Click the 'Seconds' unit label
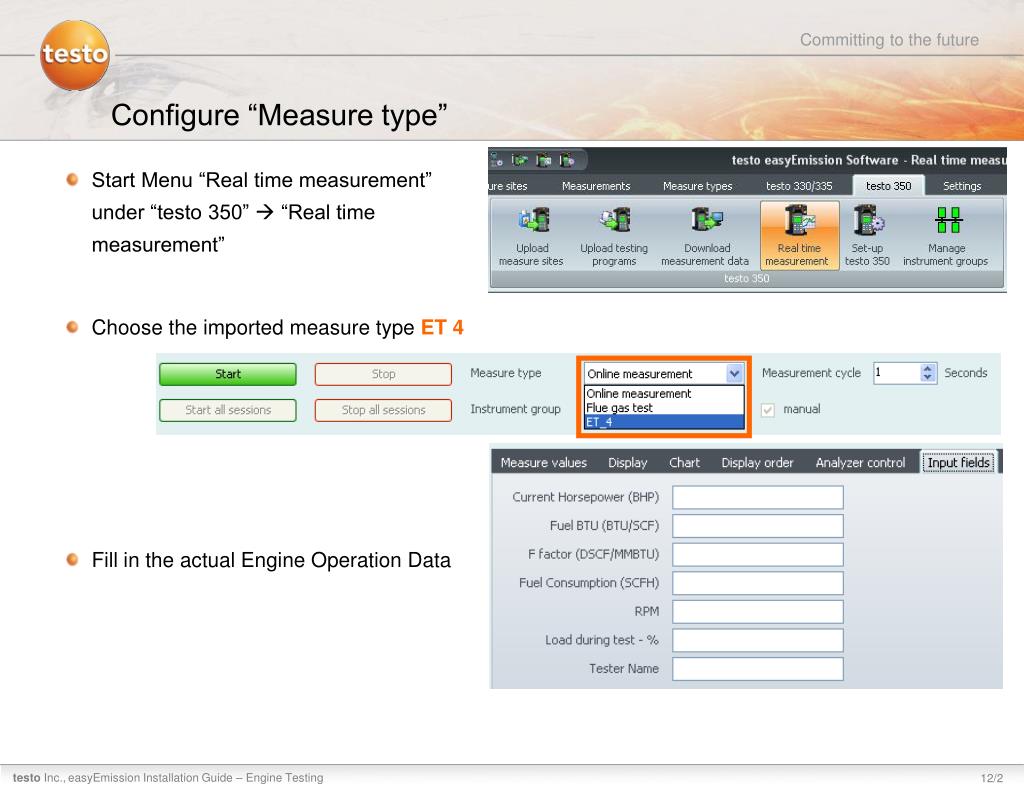 [x=965, y=373]
